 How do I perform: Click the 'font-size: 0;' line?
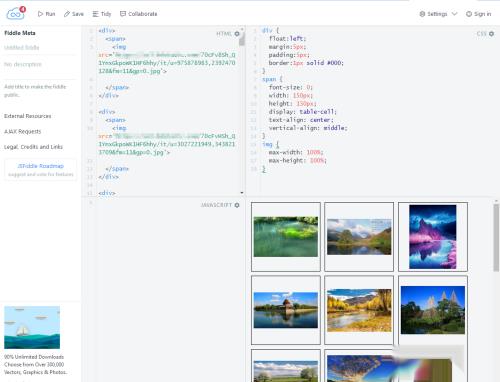click(x=290, y=87)
